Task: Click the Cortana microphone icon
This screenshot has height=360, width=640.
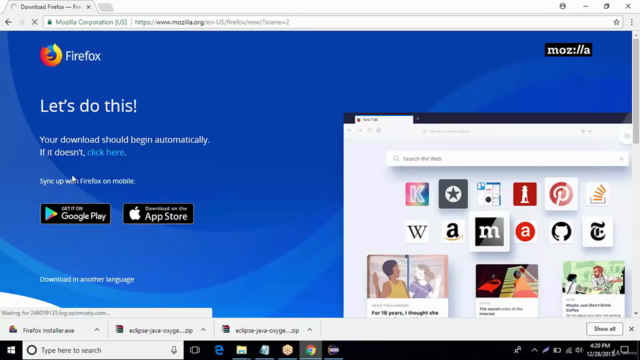Action: [174, 350]
